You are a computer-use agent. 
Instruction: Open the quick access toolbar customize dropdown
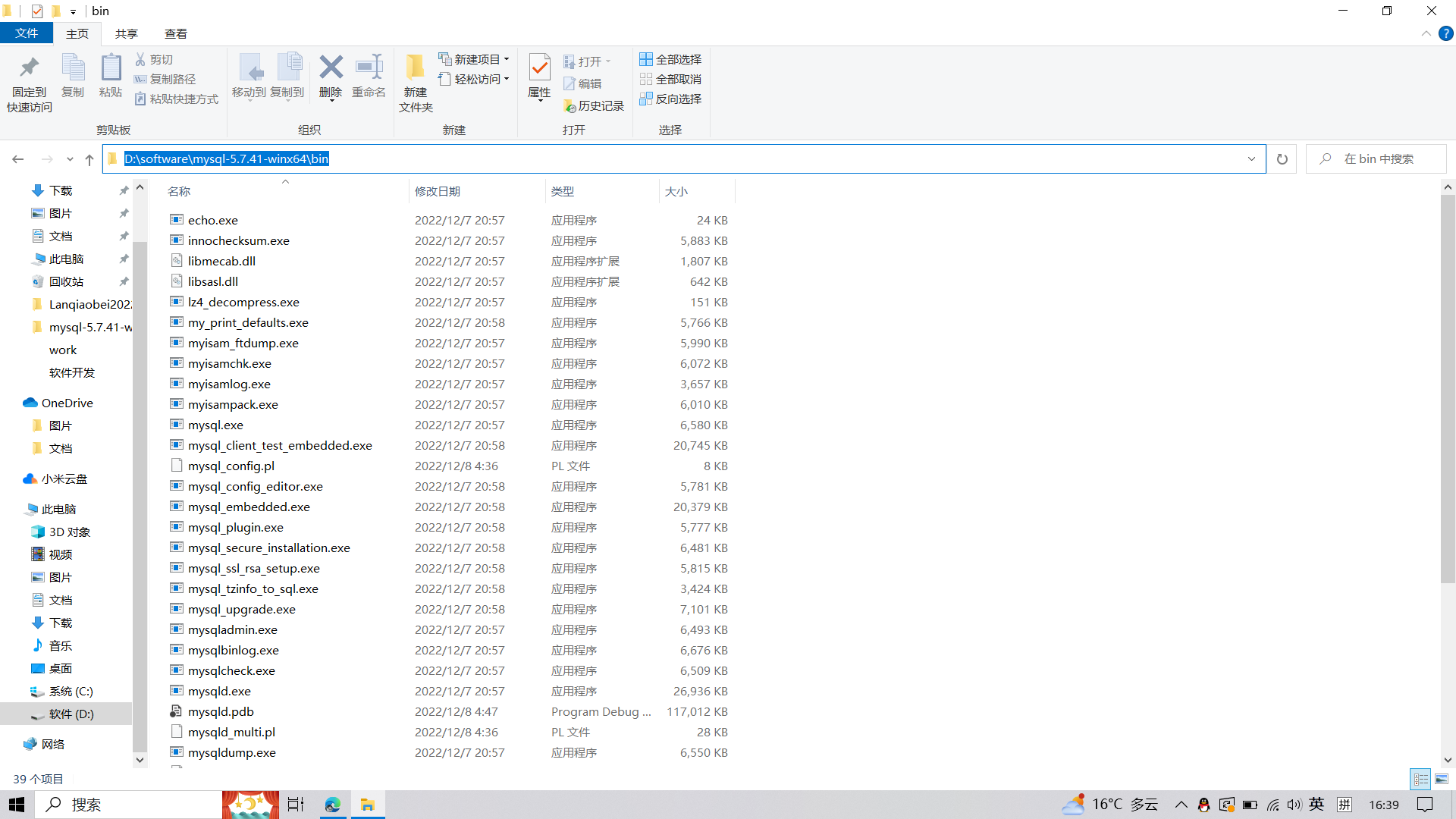point(73,11)
